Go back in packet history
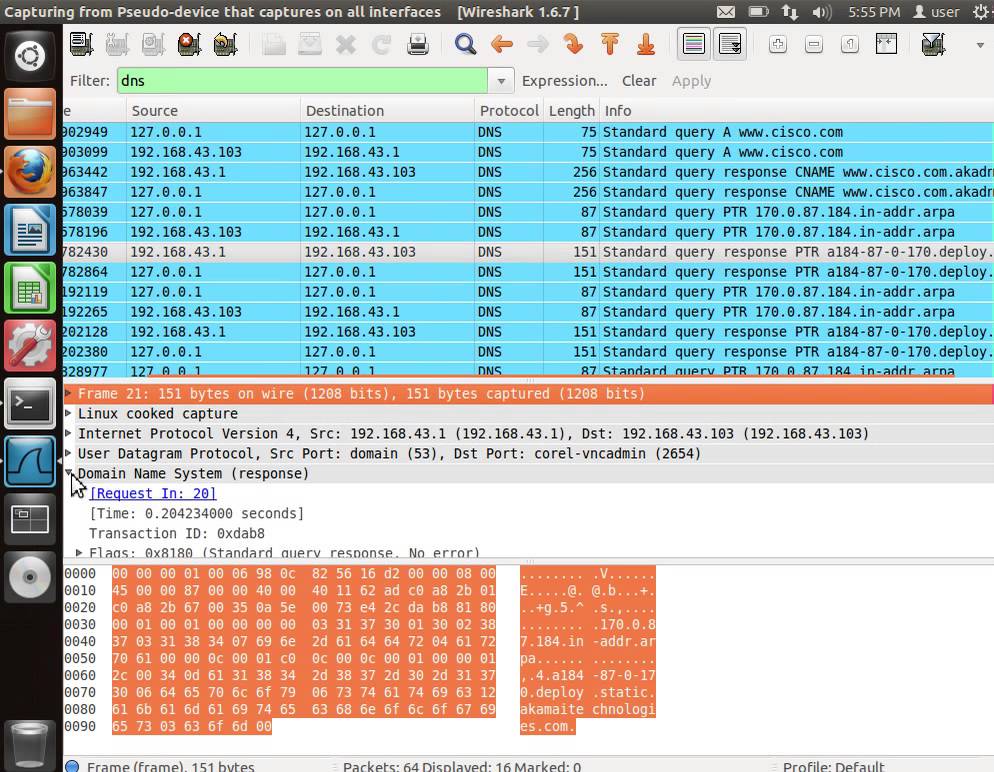Viewport: 994px width, 772px height. coord(501,44)
